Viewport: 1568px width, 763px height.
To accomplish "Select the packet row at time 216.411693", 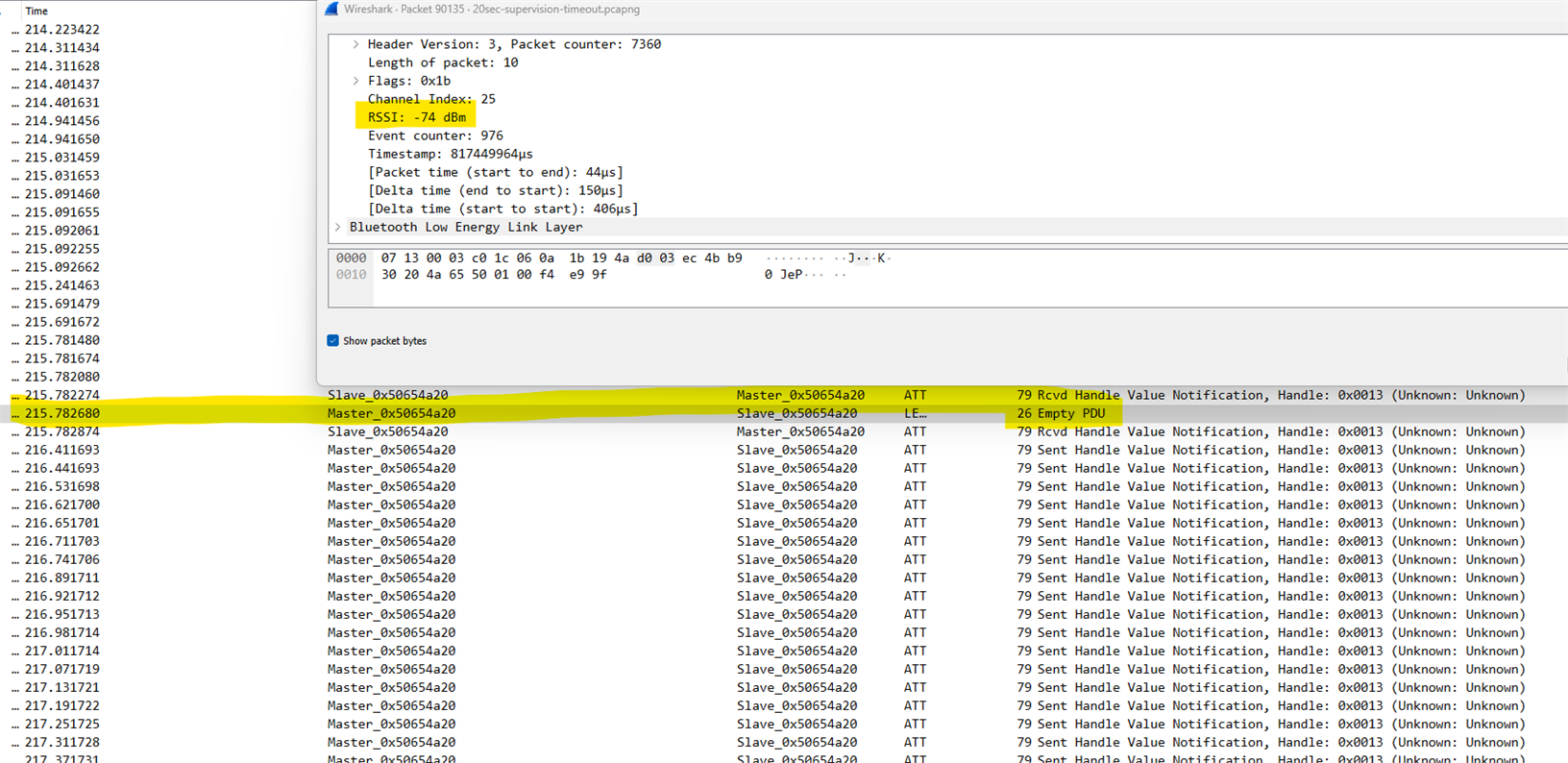I will pyautogui.click(x=784, y=450).
